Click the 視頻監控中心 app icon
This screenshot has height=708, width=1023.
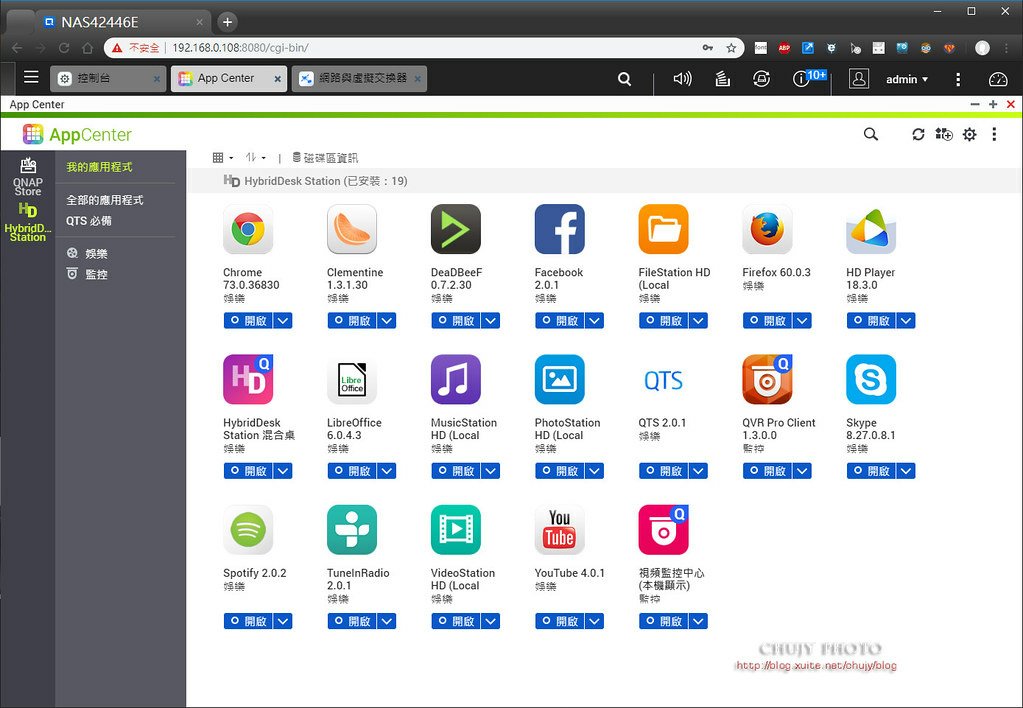pos(663,529)
